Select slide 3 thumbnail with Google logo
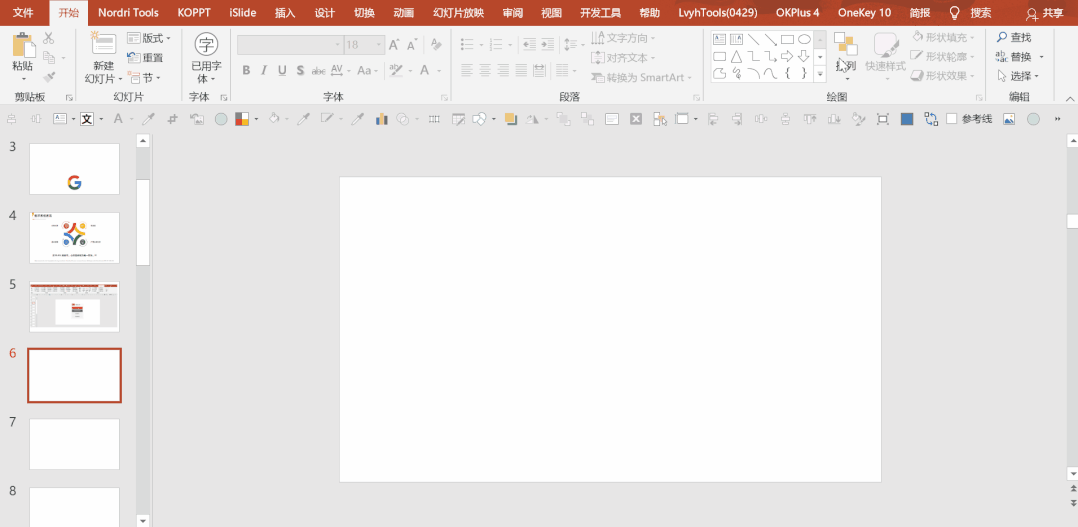The image size is (1078, 527). tap(74, 169)
